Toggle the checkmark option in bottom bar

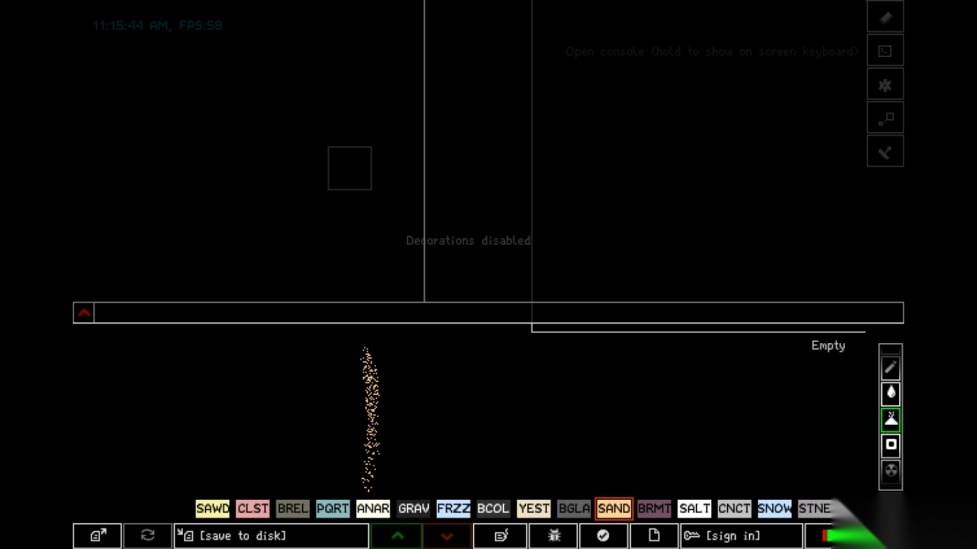(603, 536)
